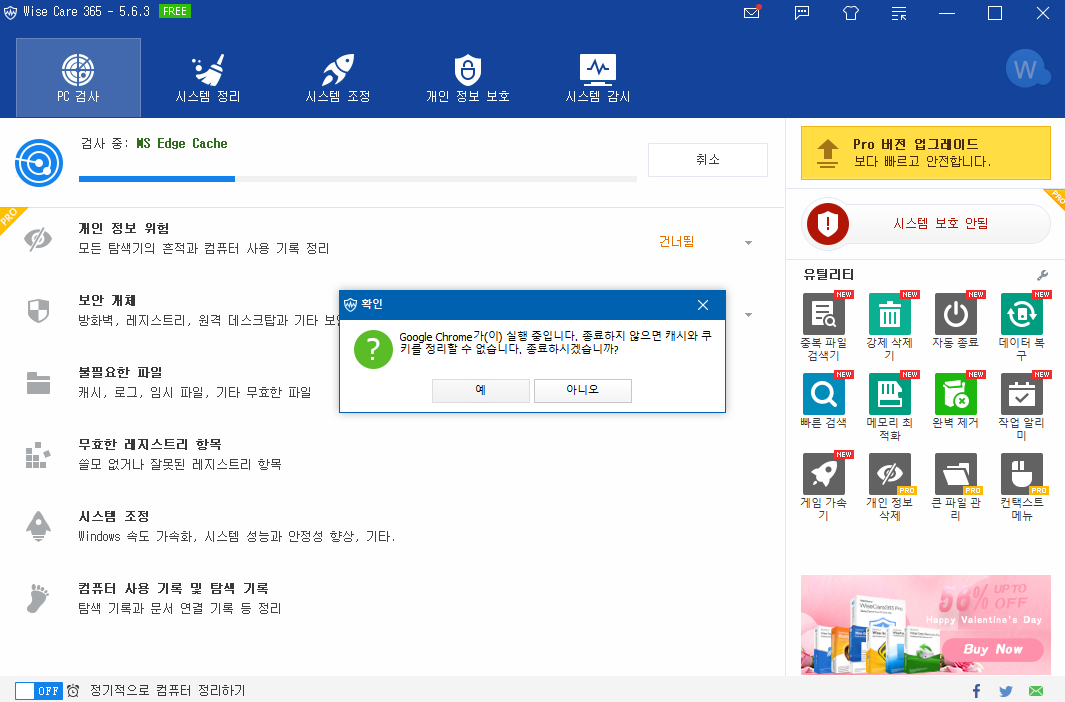Open 중복 파일 검색기 utility
Viewport: 1065px width, 702px height.
[x=824, y=327]
